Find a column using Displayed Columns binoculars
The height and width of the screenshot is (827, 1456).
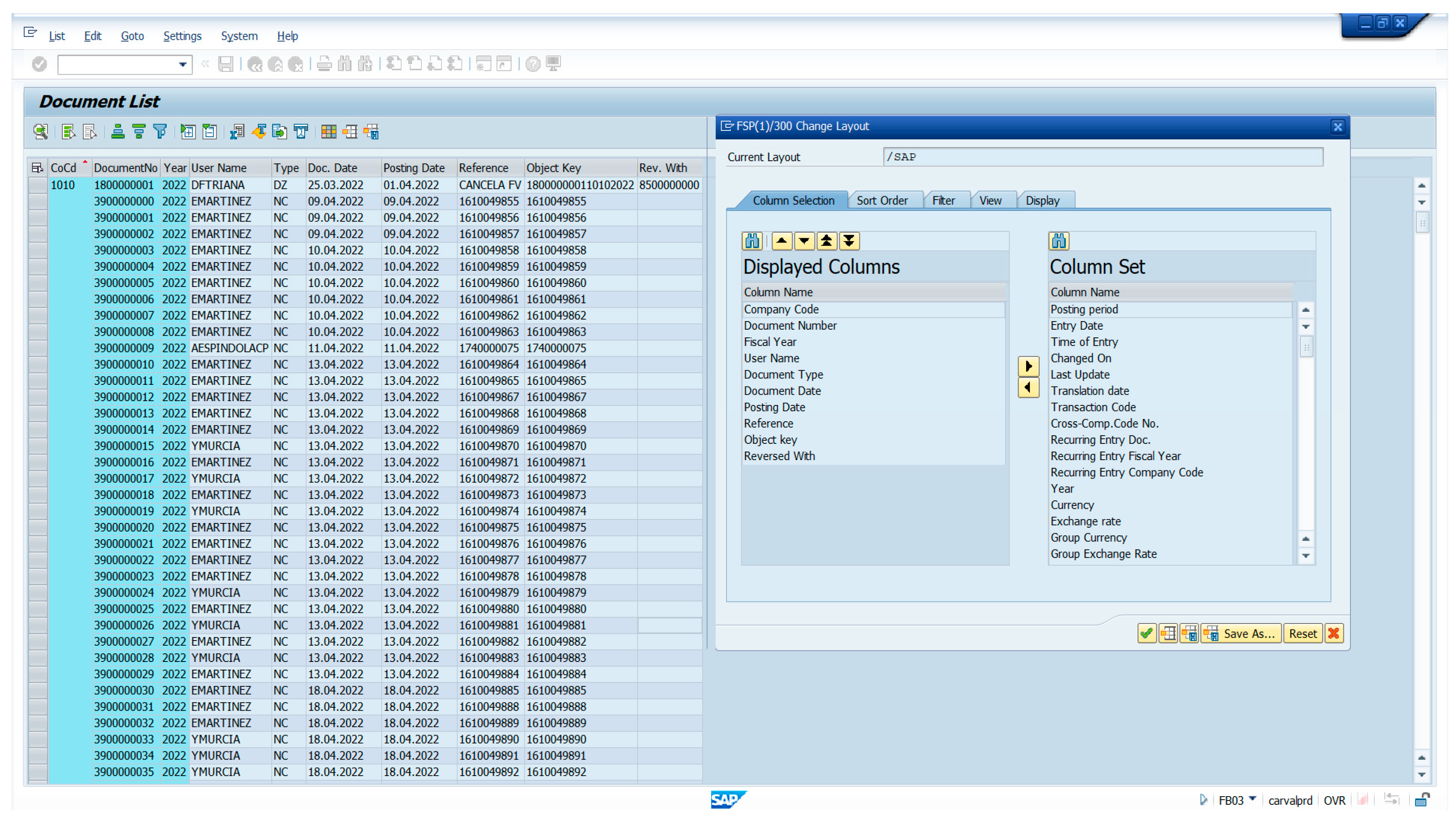752,242
